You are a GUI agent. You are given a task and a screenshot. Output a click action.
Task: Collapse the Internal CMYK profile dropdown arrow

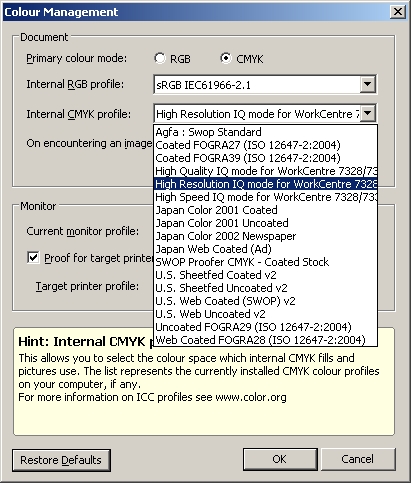(x=367, y=114)
